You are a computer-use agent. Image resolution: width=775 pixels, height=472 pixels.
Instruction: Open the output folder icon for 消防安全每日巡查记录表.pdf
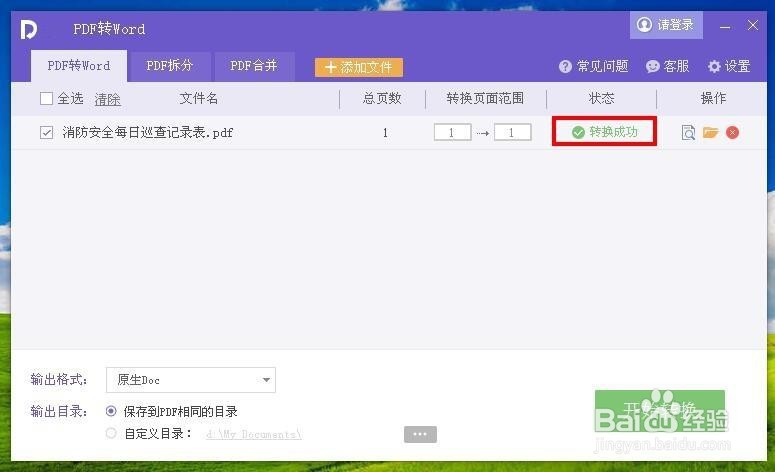(710, 132)
